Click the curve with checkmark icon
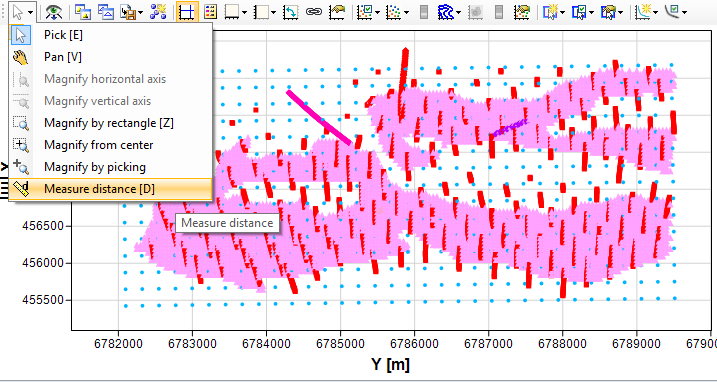The width and height of the screenshot is (717, 382). [673, 11]
